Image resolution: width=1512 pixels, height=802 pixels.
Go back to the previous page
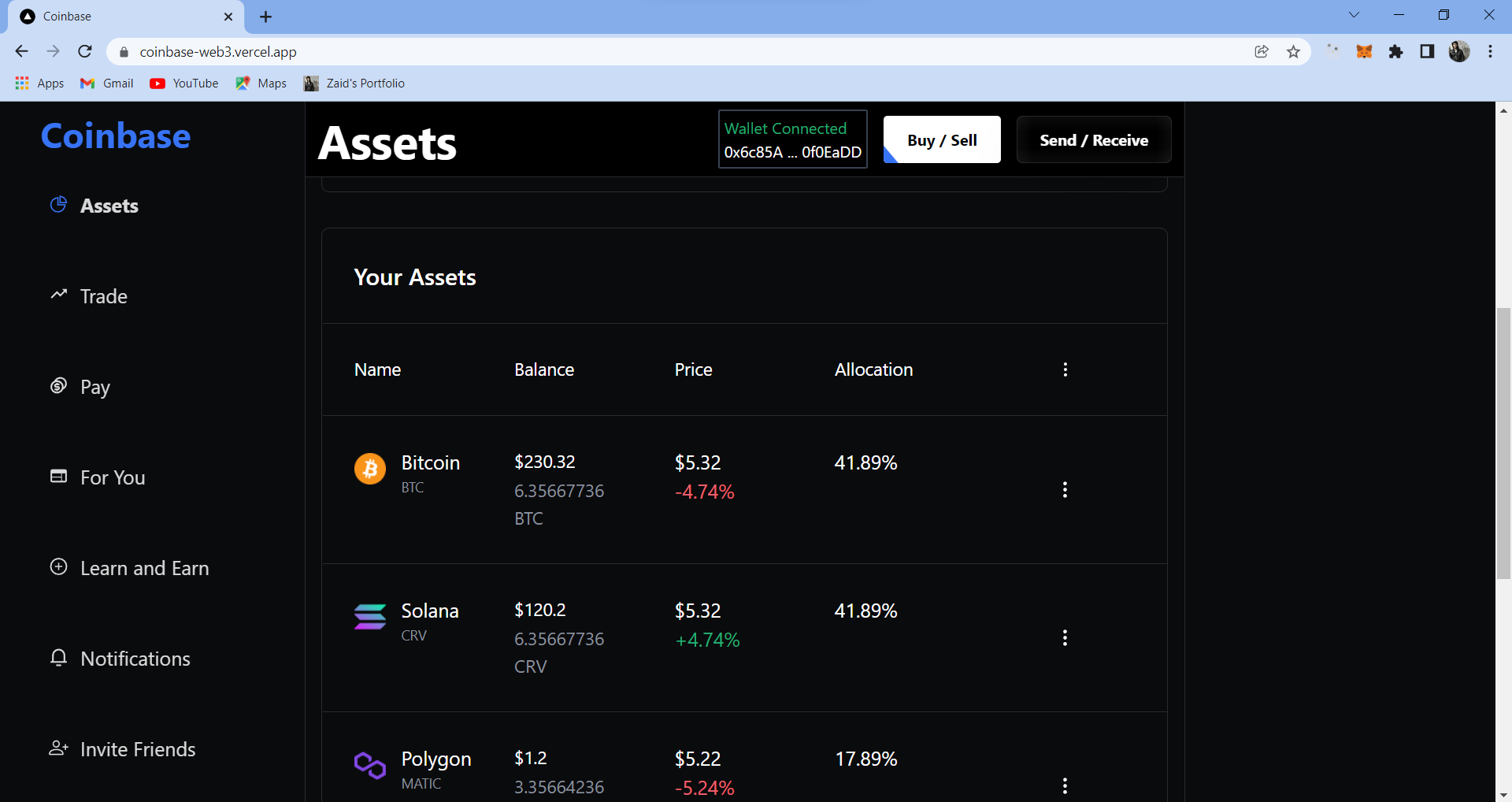click(x=22, y=52)
